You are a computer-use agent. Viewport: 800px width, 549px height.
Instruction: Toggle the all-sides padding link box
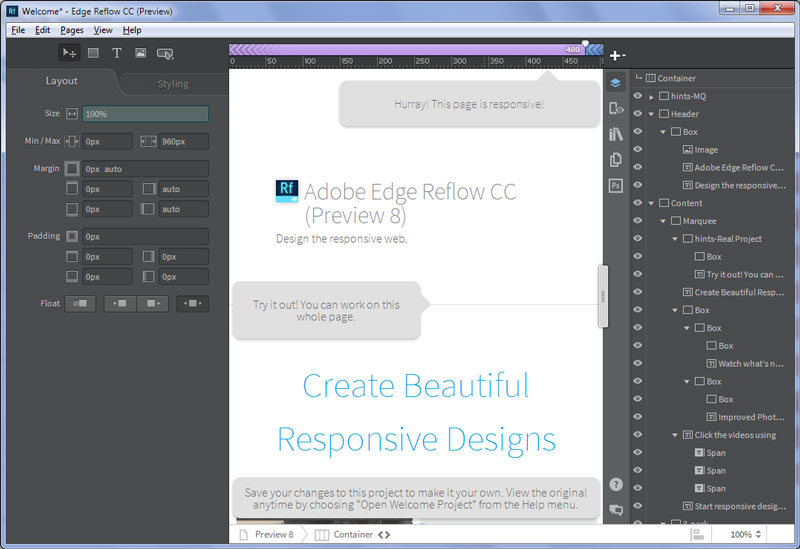(x=72, y=236)
